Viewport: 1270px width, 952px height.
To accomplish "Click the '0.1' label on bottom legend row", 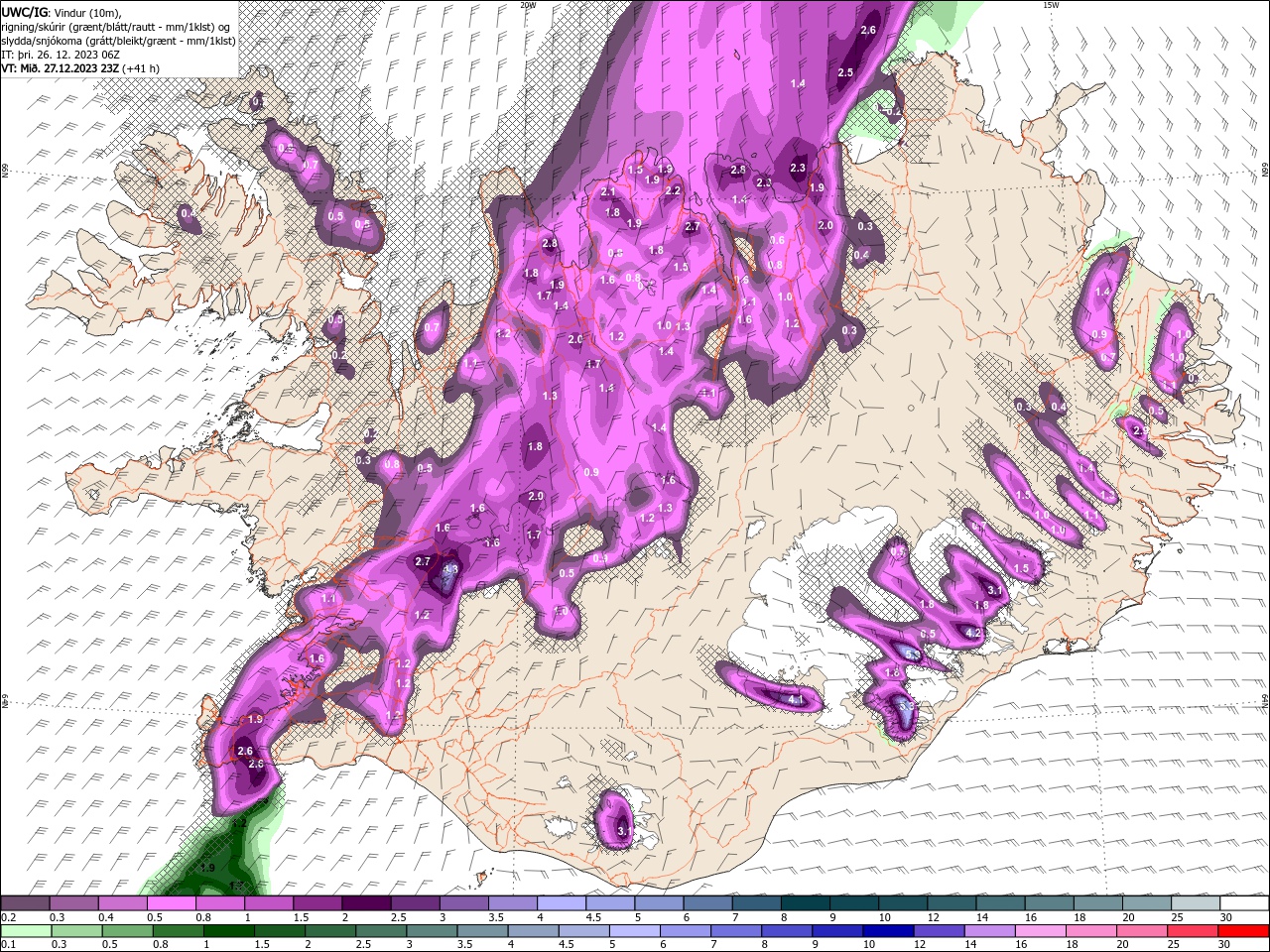I will tap(8, 944).
